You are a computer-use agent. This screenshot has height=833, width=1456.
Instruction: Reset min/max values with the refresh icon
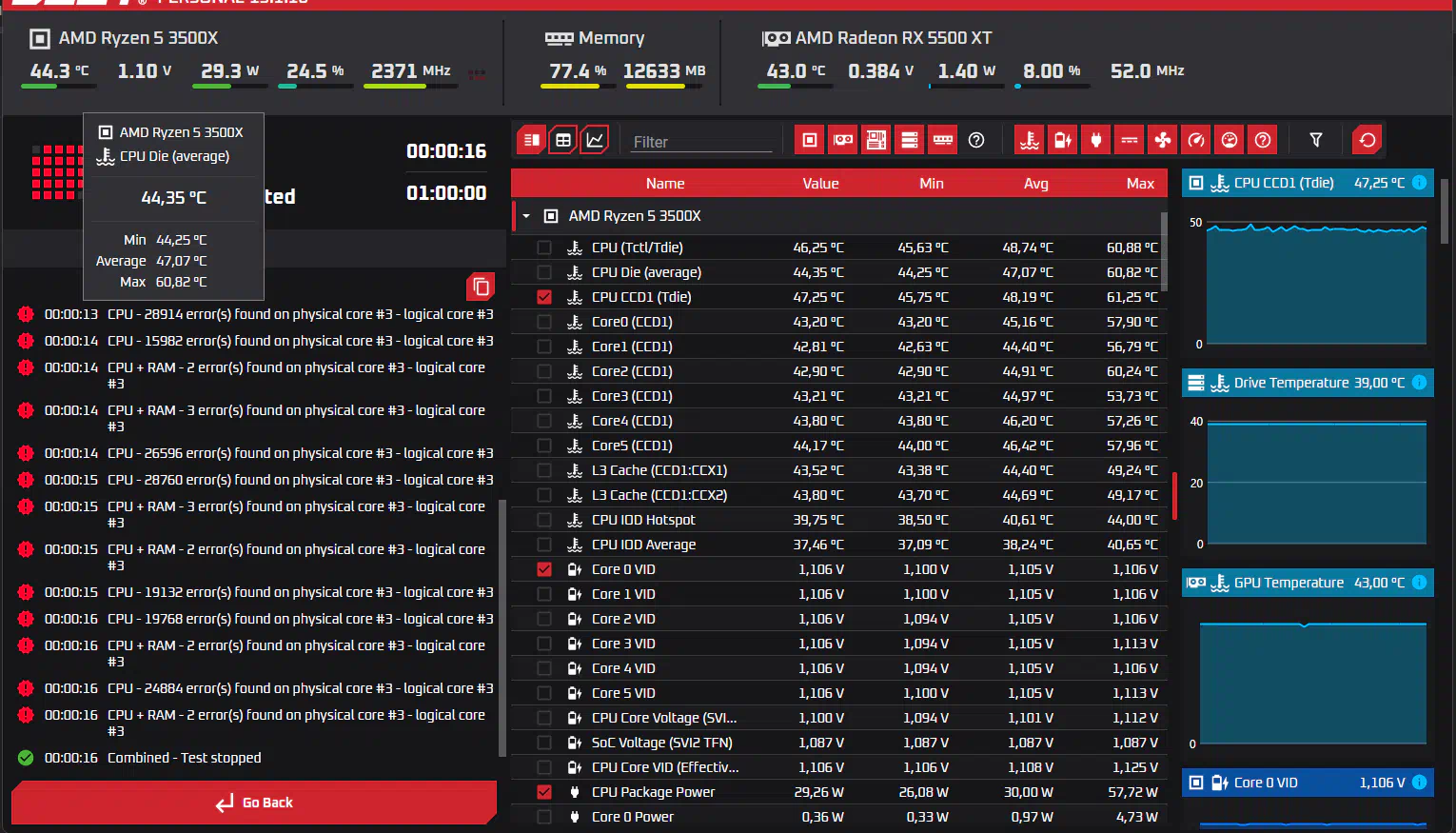(x=1367, y=140)
